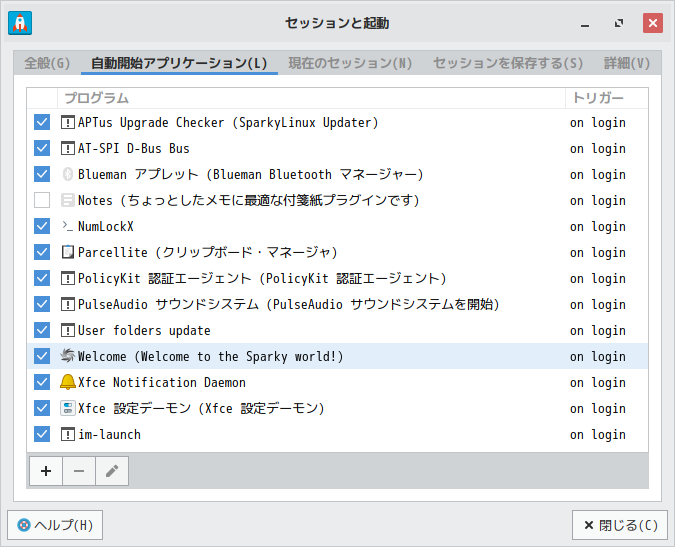
Task: Disable PolicyKit 認証エージェント checkbox
Action: tap(42, 278)
